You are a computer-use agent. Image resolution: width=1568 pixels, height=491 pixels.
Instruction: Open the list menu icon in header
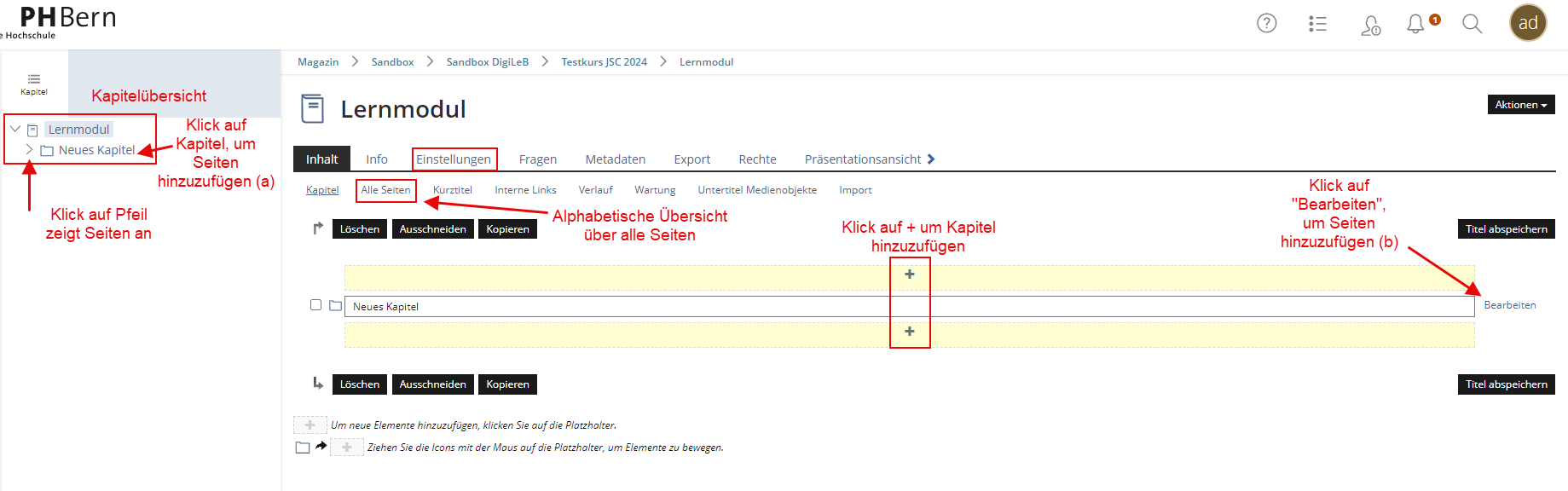tap(1317, 24)
